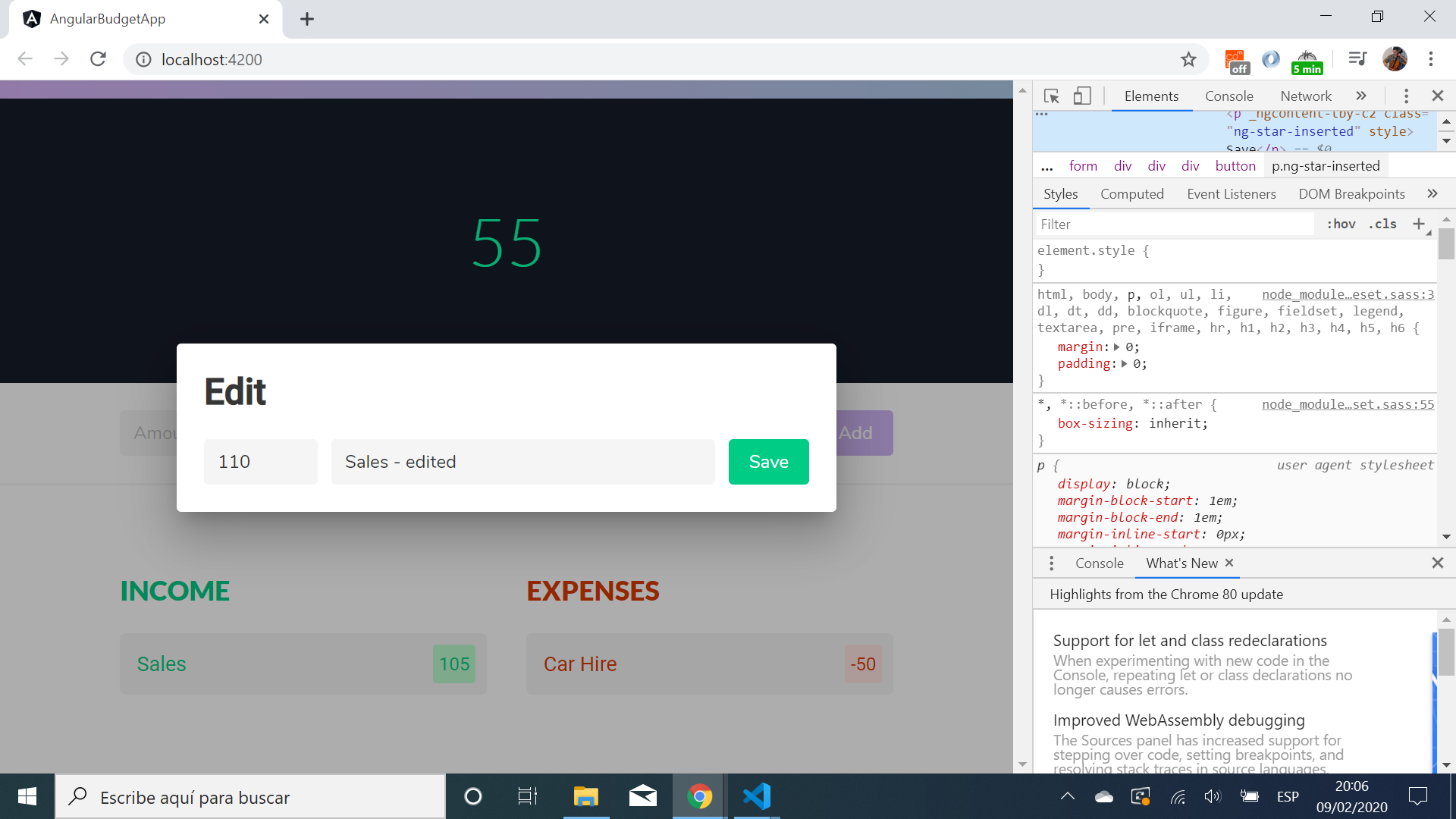Add a new style rule via plus icon

coord(1418,224)
